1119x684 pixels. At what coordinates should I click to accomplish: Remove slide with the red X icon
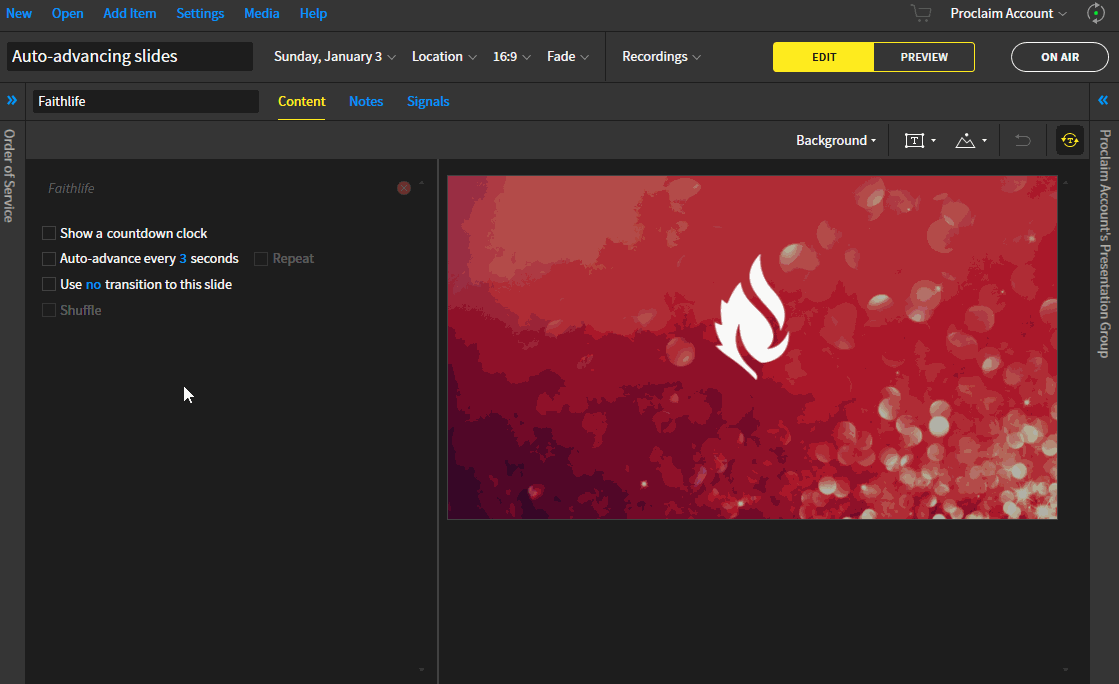(404, 188)
